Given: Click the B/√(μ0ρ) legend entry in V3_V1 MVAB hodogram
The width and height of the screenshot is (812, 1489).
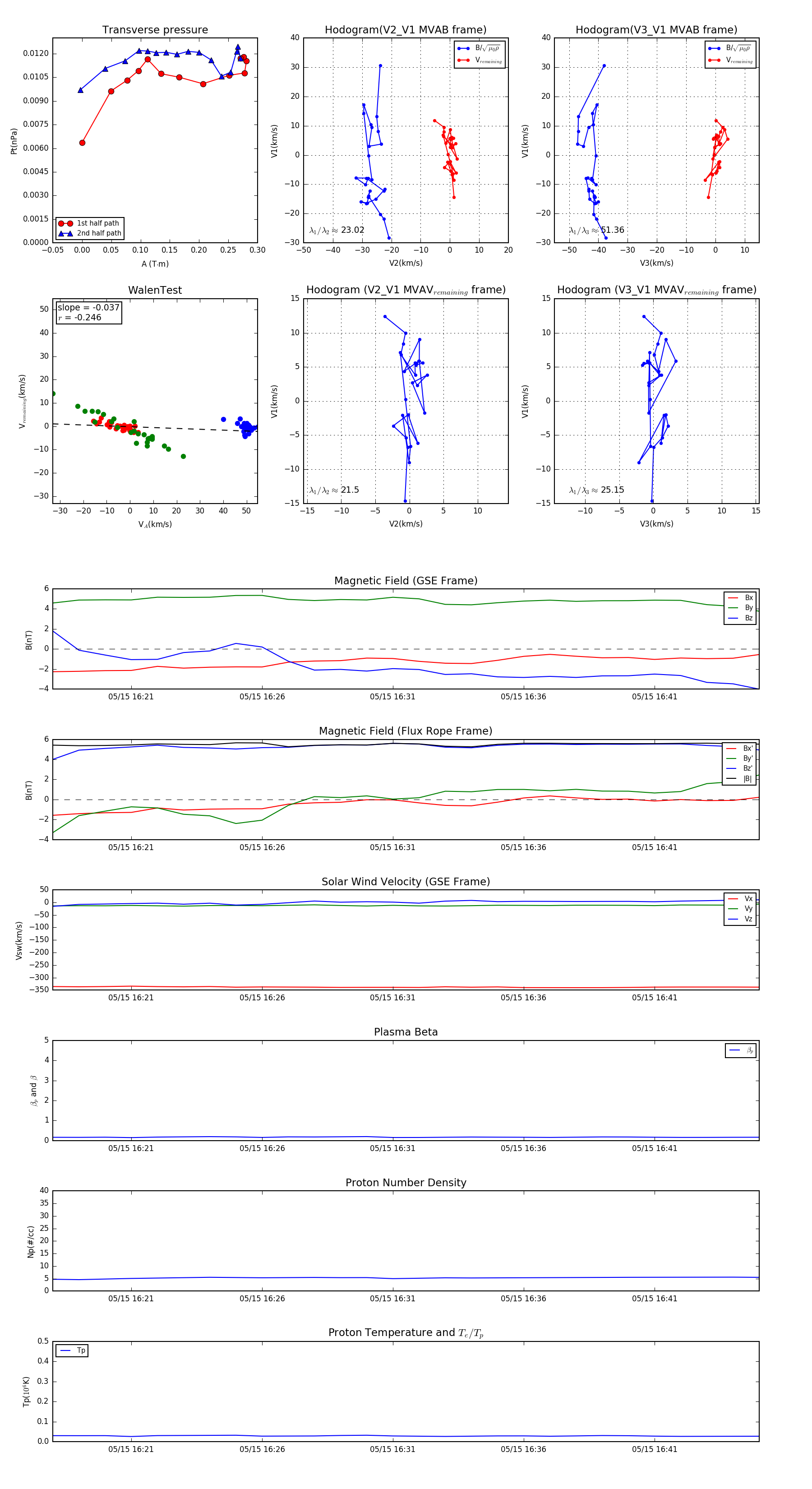Looking at the screenshot, I should click(x=730, y=49).
